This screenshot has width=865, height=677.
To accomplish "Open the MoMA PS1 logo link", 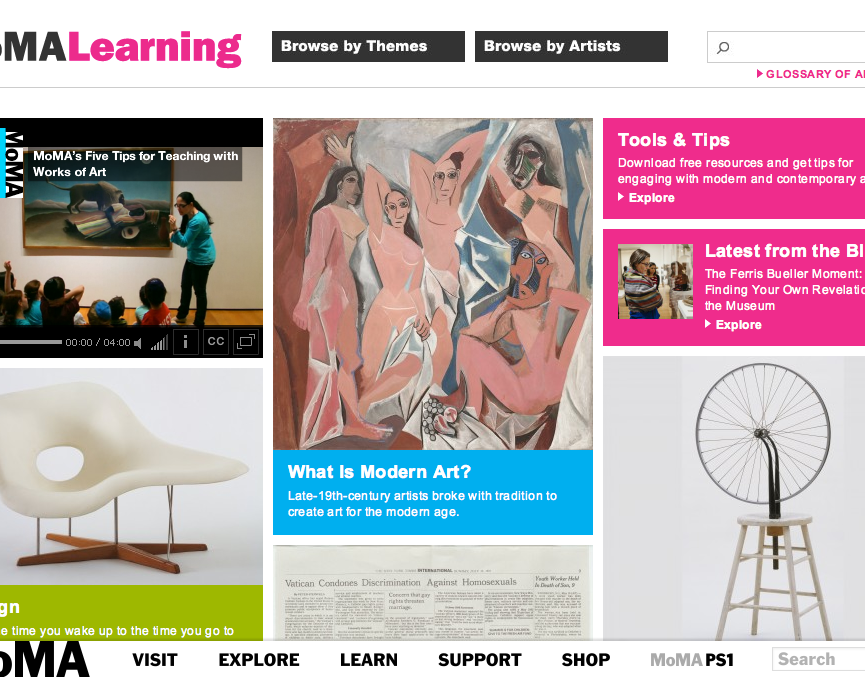I will (692, 660).
